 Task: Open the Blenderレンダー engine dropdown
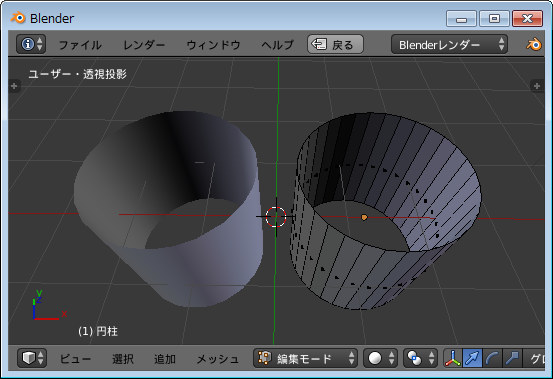[449, 44]
